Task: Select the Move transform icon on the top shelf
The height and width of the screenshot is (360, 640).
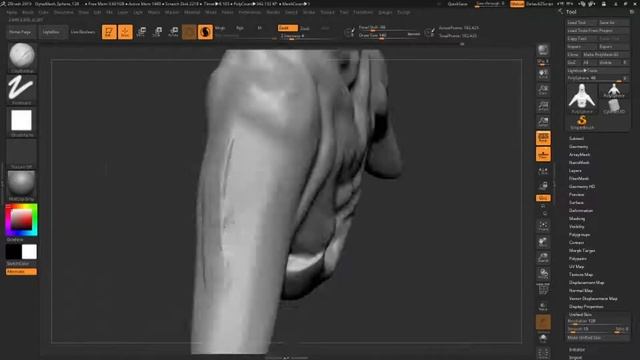Action: tap(141, 32)
